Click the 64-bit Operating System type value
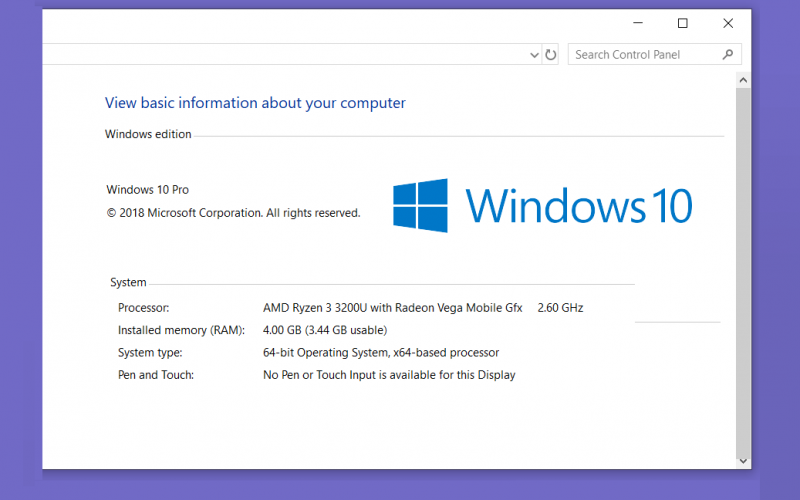The width and height of the screenshot is (800, 500). 381,353
